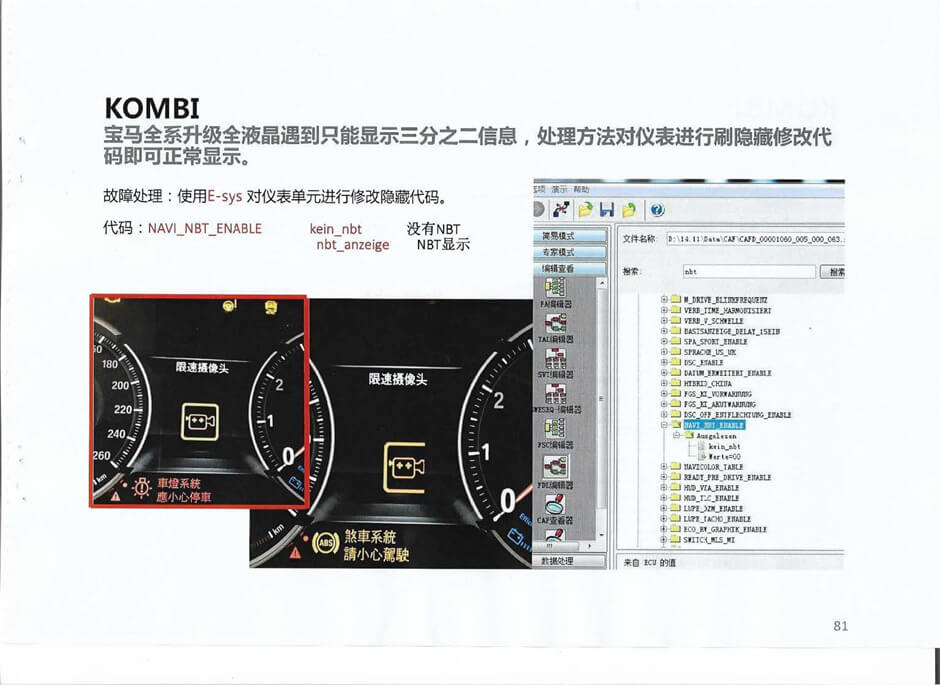Select the HUD_VIA_ENABLE tree row
Screen dimensions: 940x685
712,488
